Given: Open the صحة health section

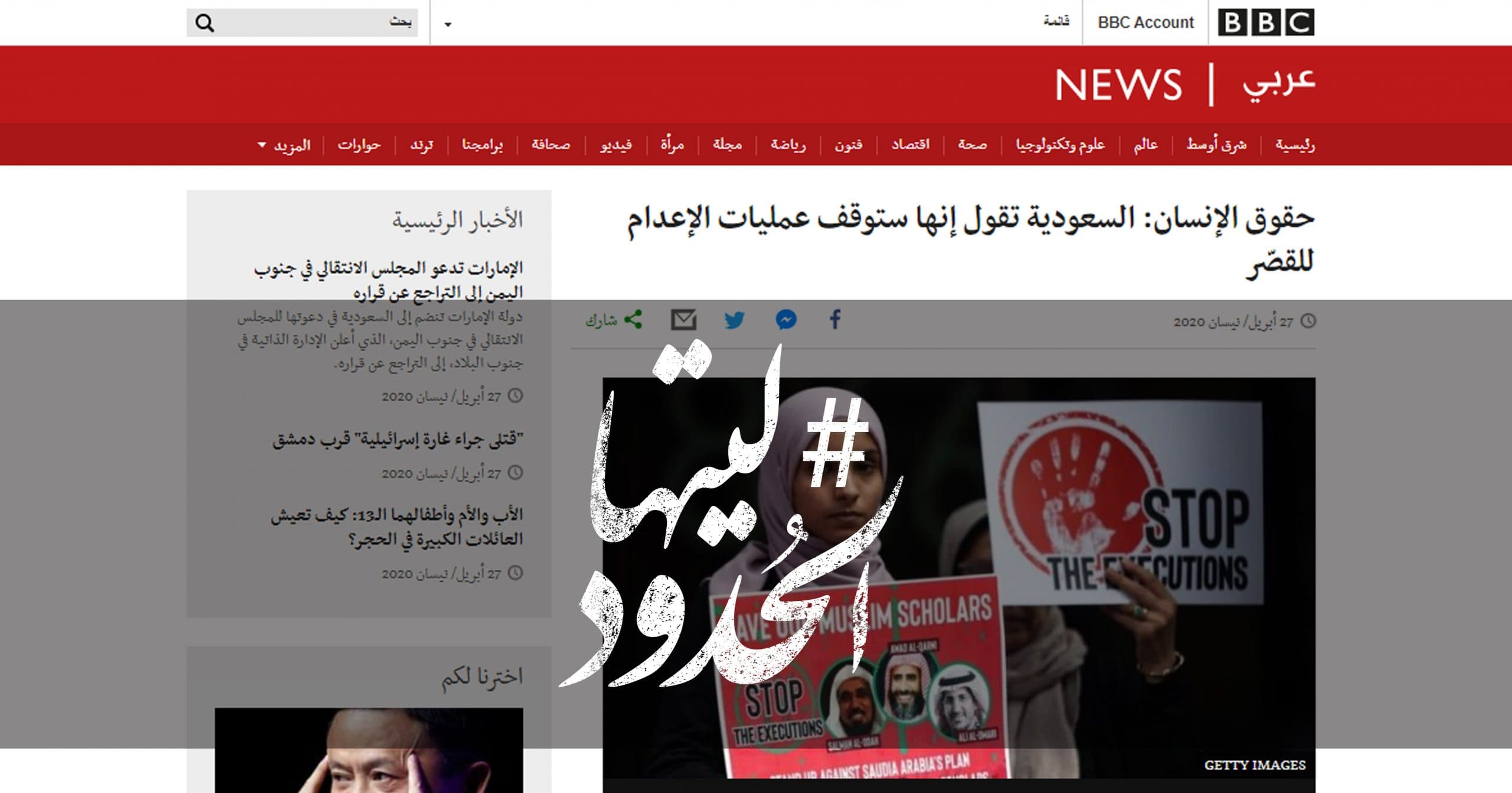Looking at the screenshot, I should (972, 144).
